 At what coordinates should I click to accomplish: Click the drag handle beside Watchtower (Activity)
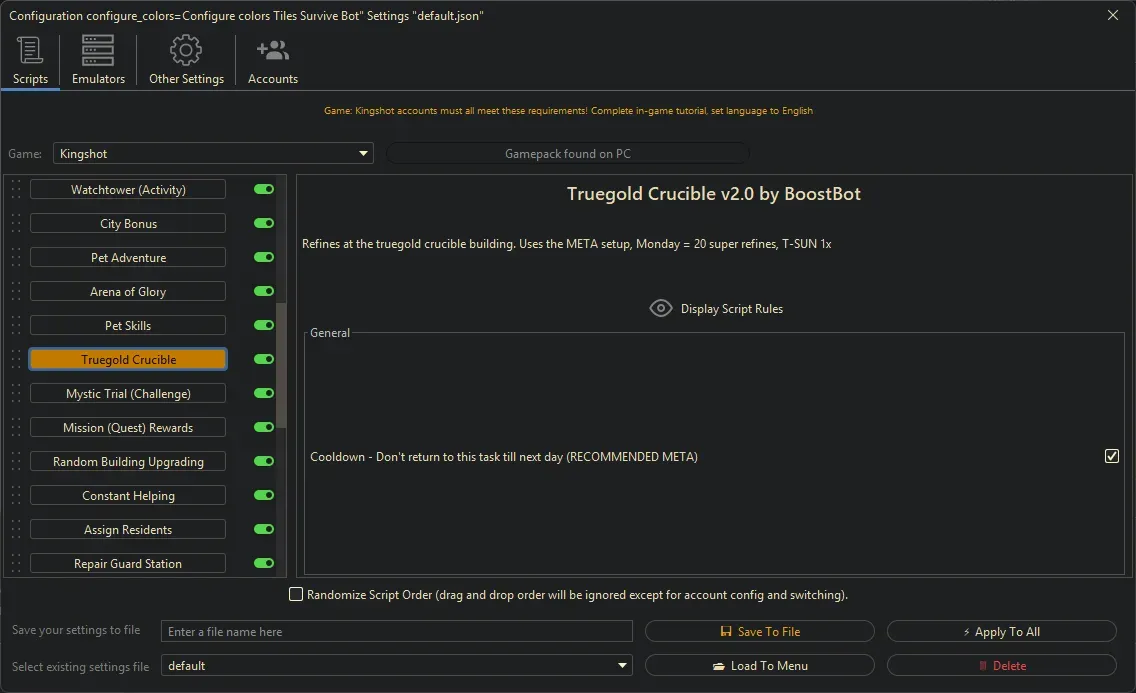click(16, 189)
